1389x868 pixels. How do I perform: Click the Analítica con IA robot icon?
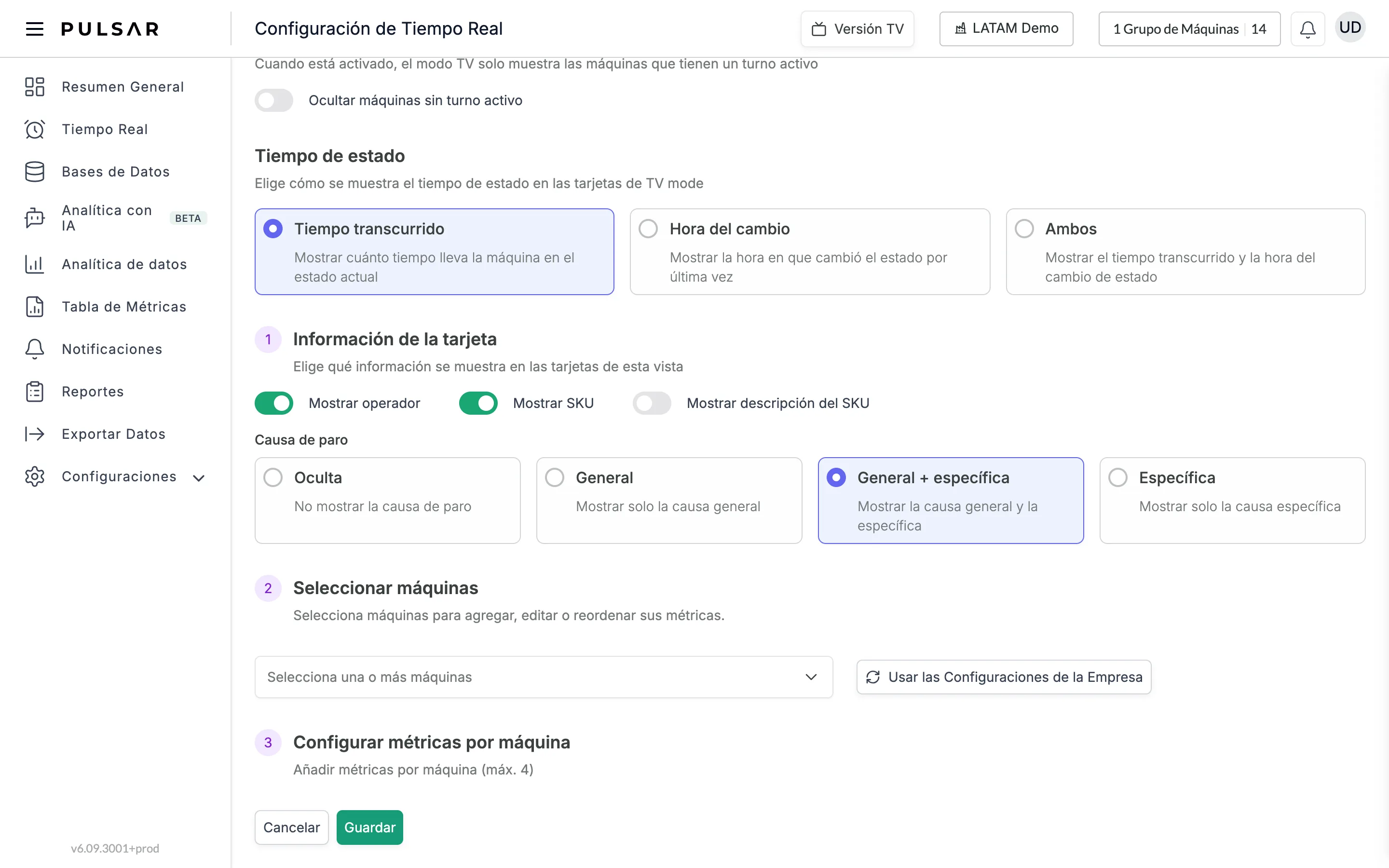pyautogui.click(x=34, y=218)
